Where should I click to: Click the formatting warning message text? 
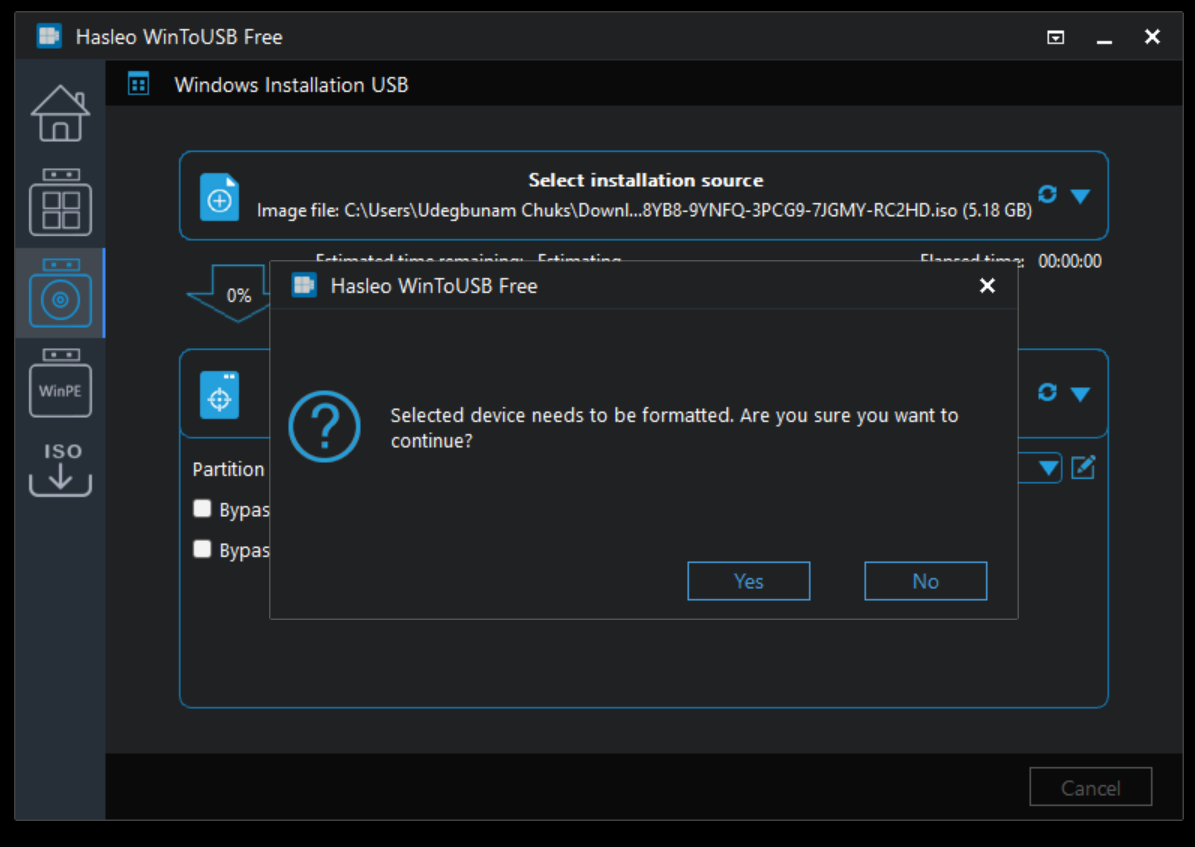(x=674, y=428)
